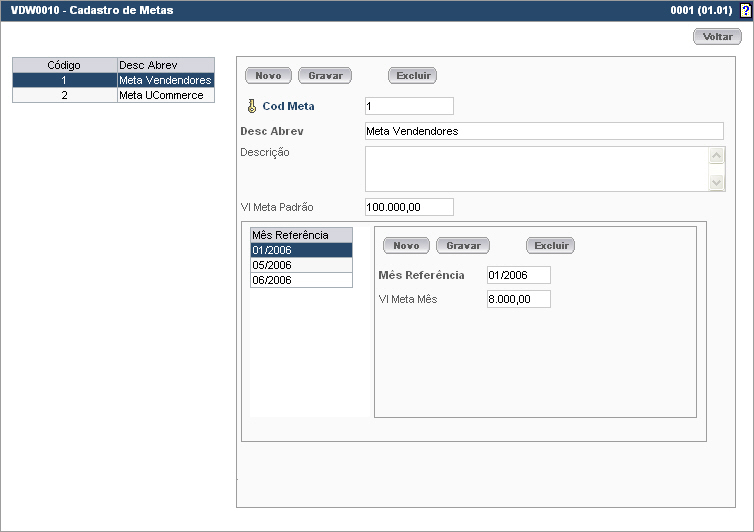The width and height of the screenshot is (754, 532).
Task: Select the Meta UCommerce row
Action: [x=113, y=95]
